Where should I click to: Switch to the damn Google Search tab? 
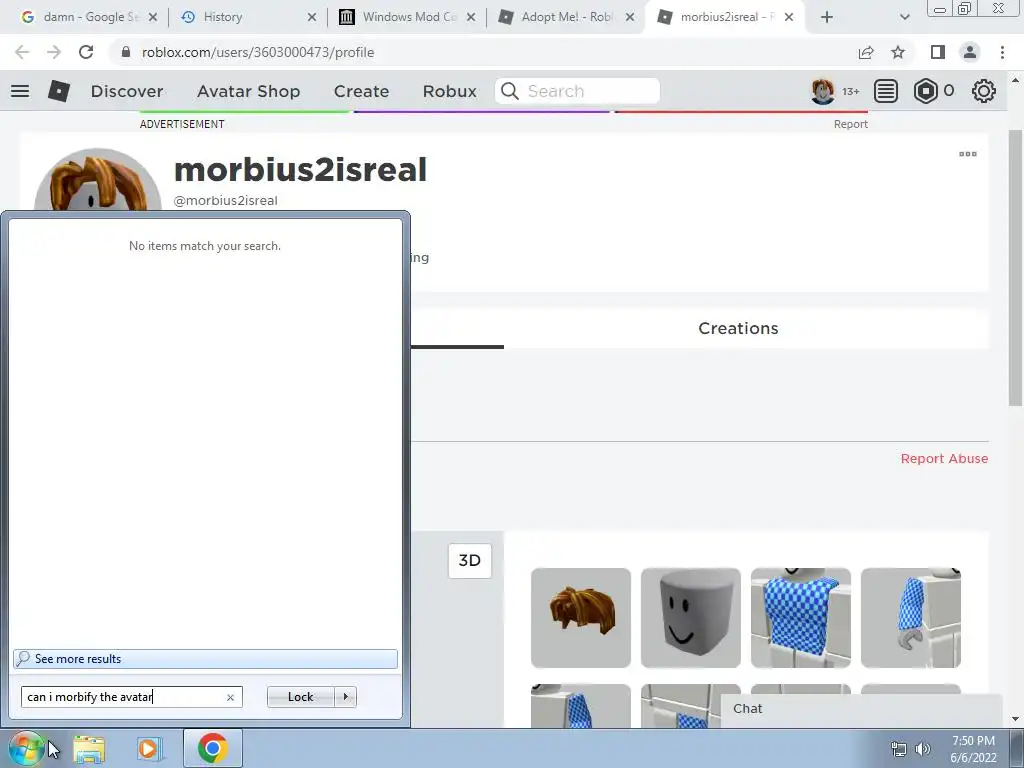pos(89,17)
